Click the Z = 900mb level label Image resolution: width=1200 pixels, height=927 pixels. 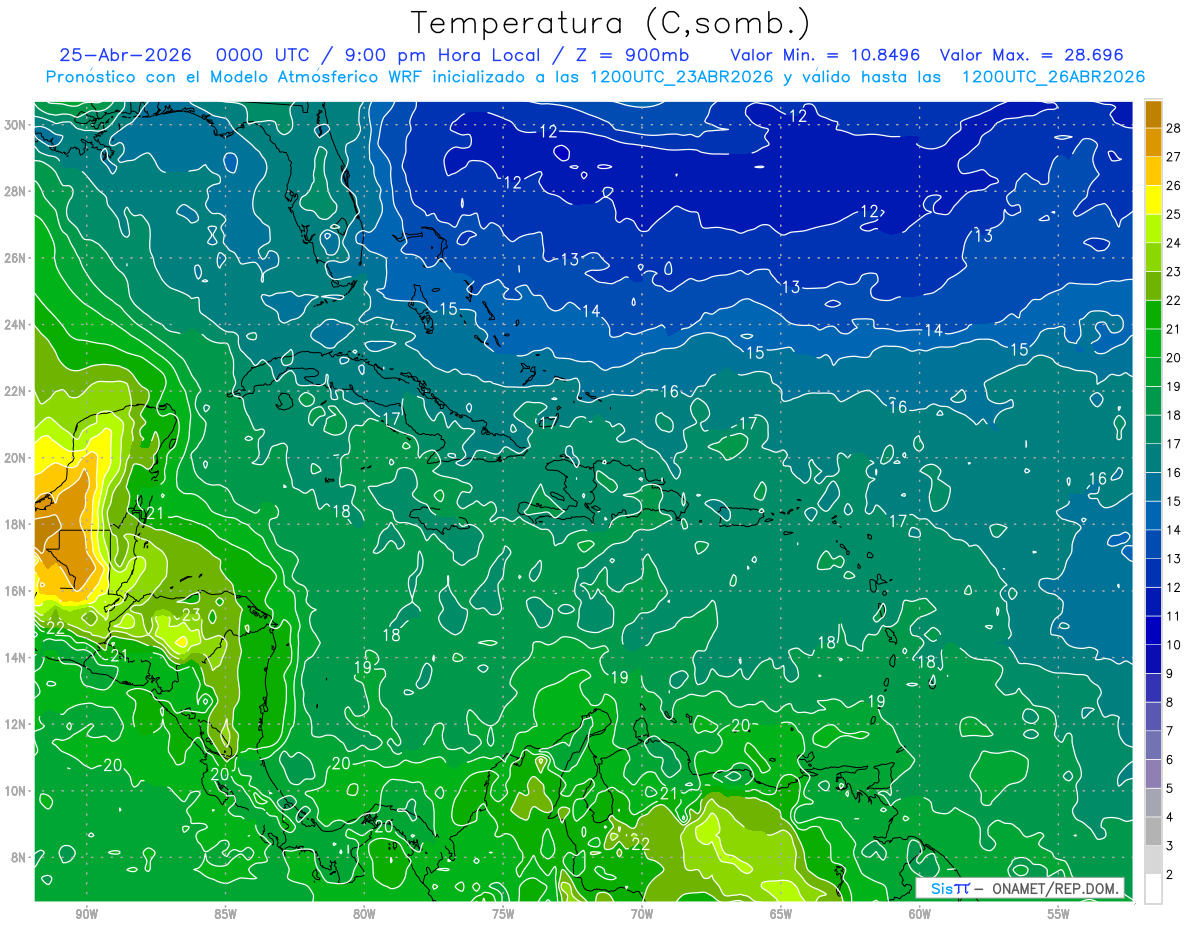coord(634,55)
